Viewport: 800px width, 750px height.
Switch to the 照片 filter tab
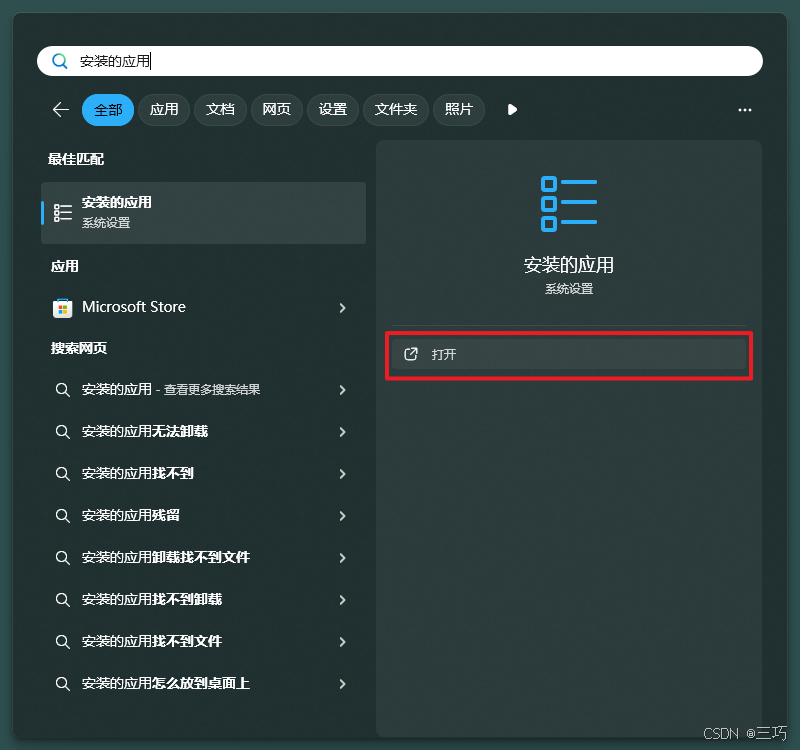(x=459, y=110)
